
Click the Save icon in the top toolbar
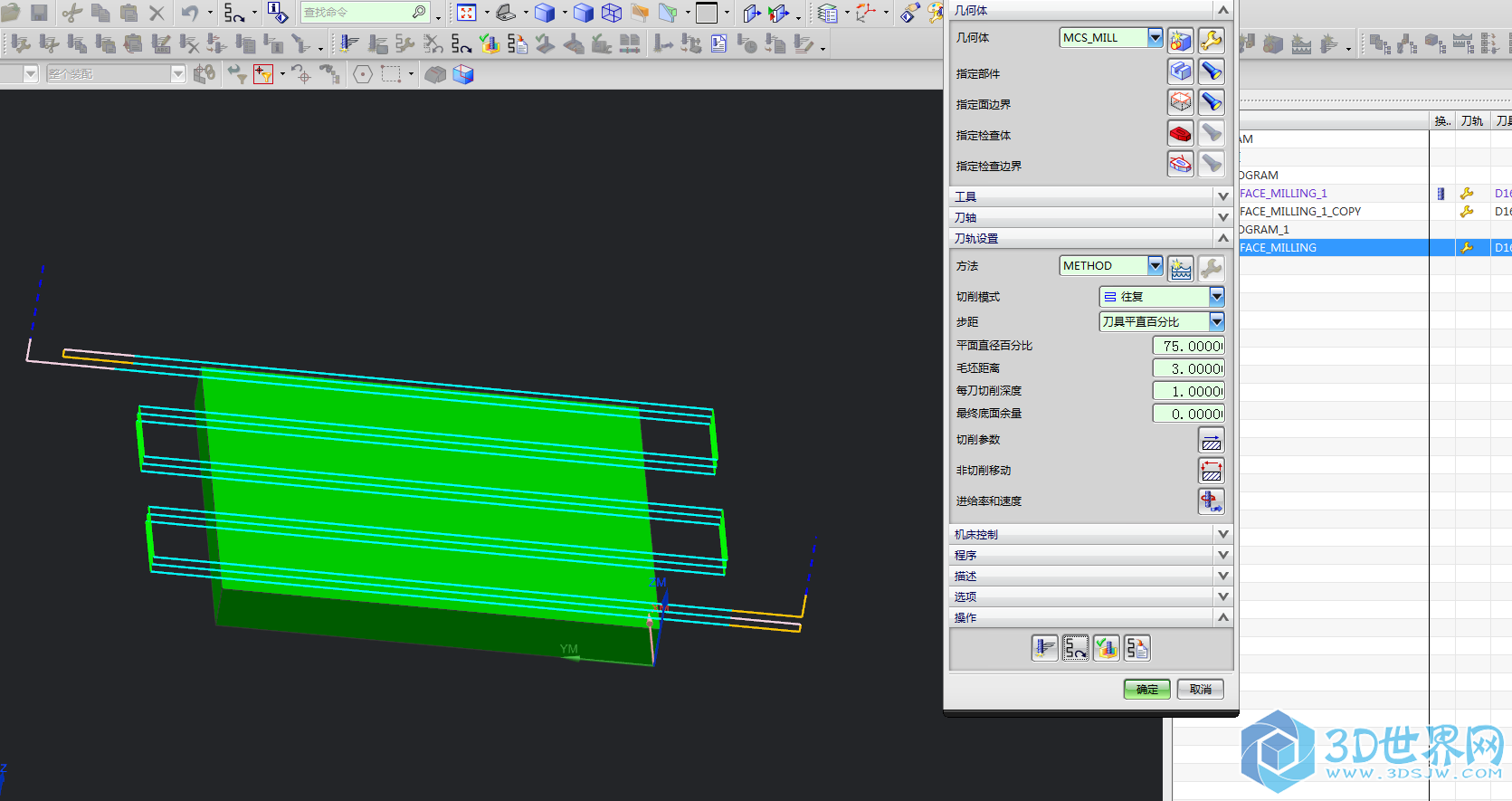click(39, 13)
